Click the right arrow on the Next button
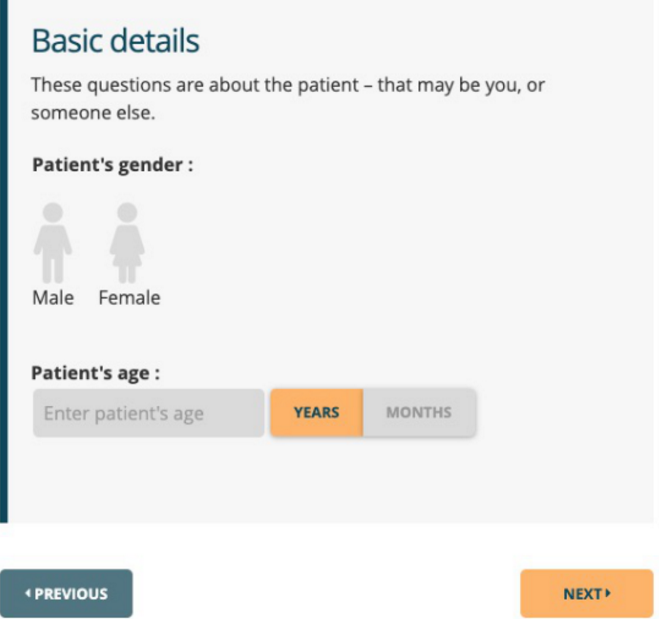659x622 pixels. pyautogui.click(x=608, y=594)
